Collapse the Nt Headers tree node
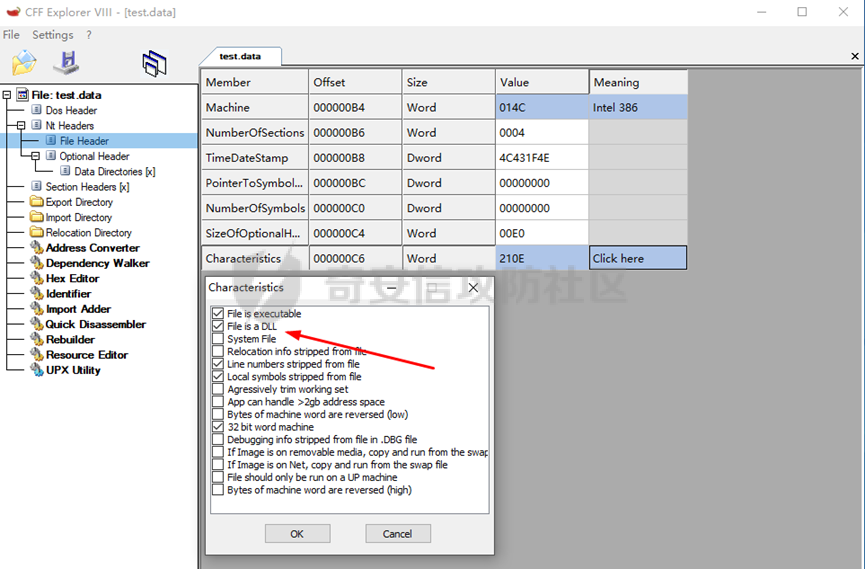This screenshot has height=569, width=865. pos(22,126)
